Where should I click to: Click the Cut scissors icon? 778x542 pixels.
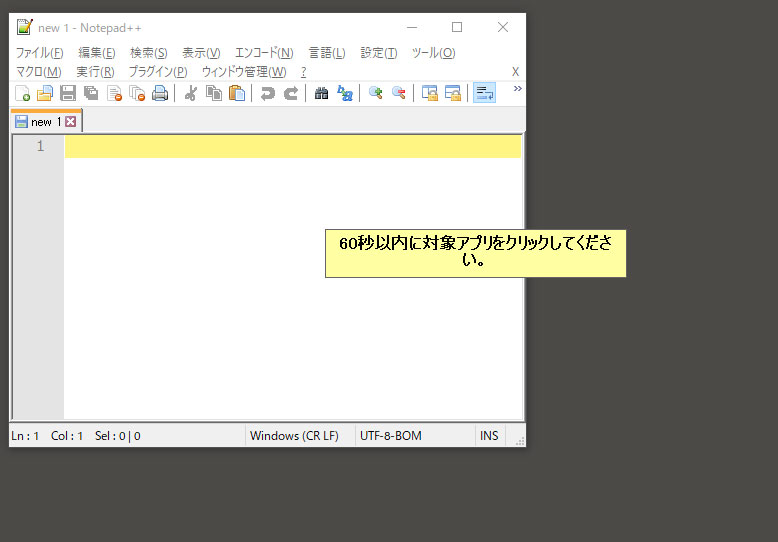click(x=191, y=93)
